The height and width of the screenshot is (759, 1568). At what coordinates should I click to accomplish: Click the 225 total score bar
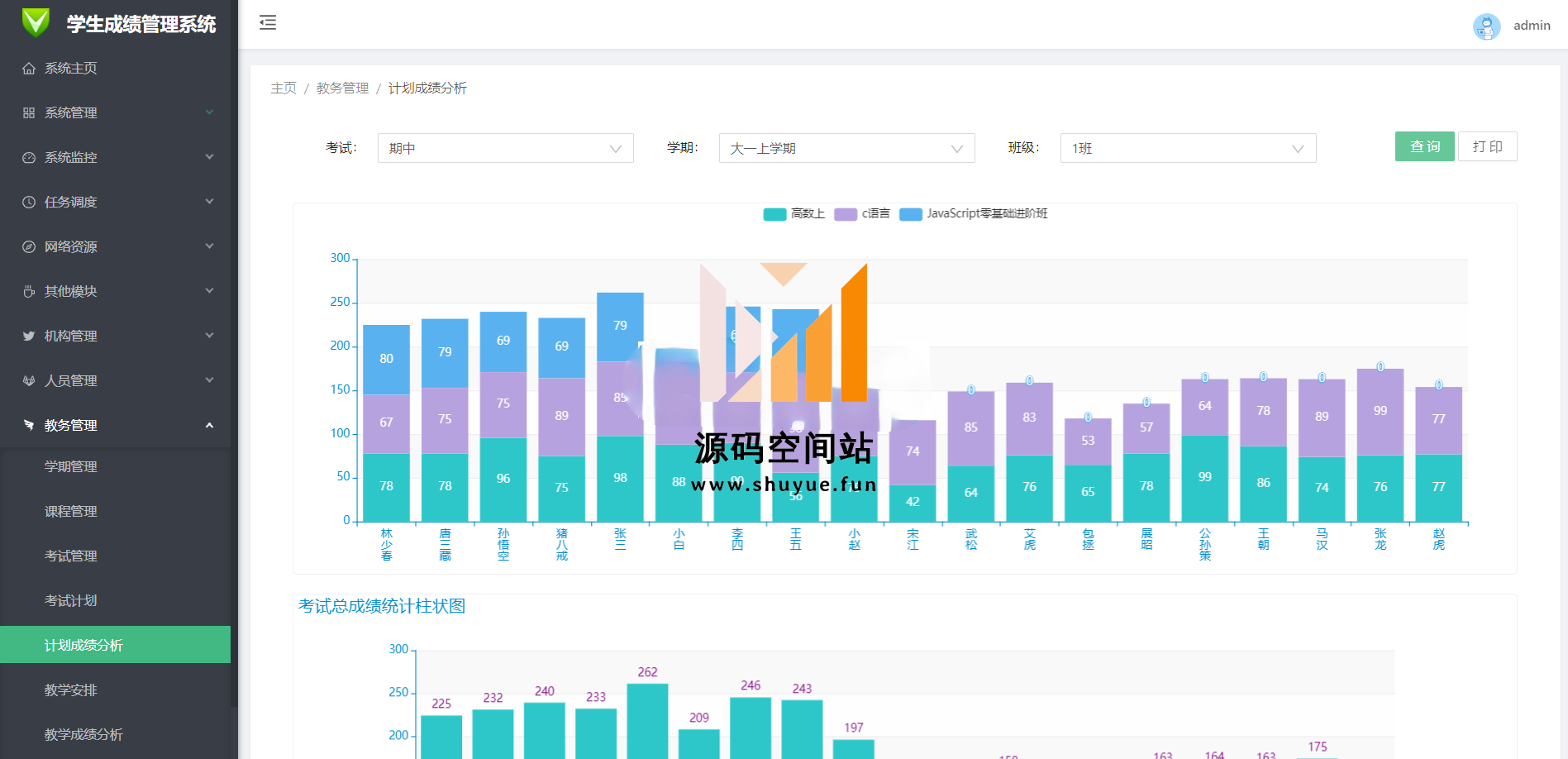(441, 737)
